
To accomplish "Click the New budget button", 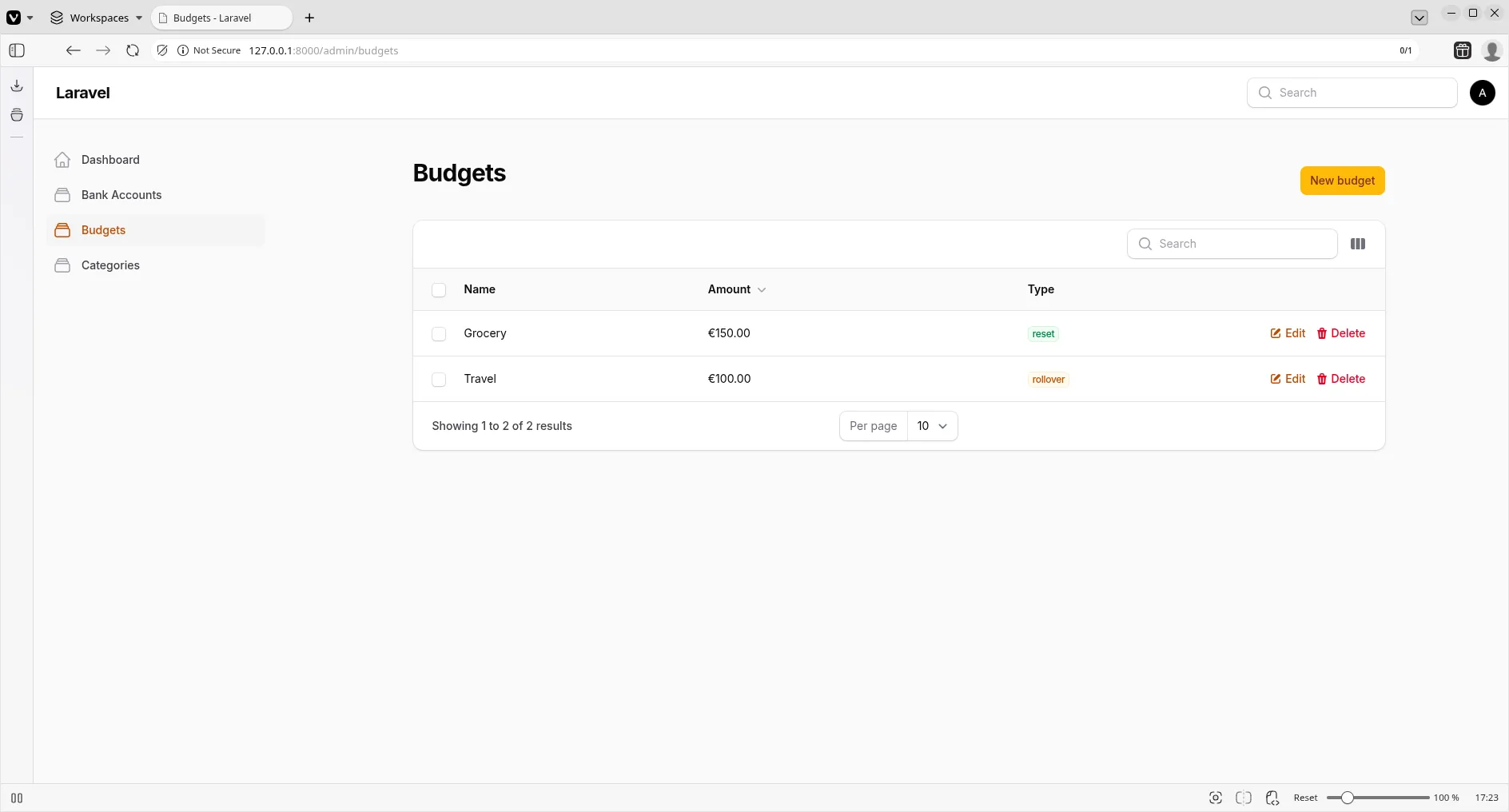I will [1343, 181].
